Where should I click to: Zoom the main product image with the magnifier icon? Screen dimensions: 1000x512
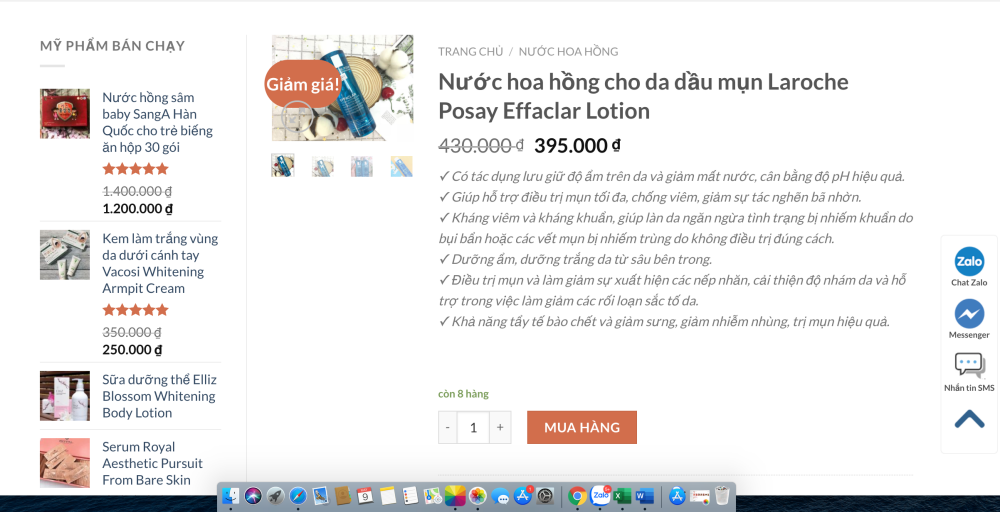pos(297,117)
